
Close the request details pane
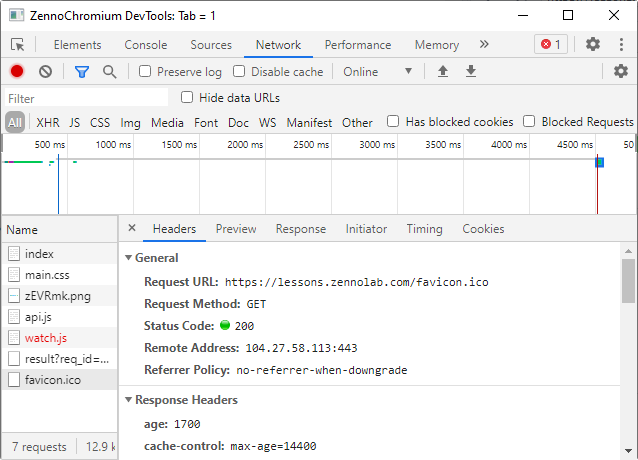click(132, 229)
